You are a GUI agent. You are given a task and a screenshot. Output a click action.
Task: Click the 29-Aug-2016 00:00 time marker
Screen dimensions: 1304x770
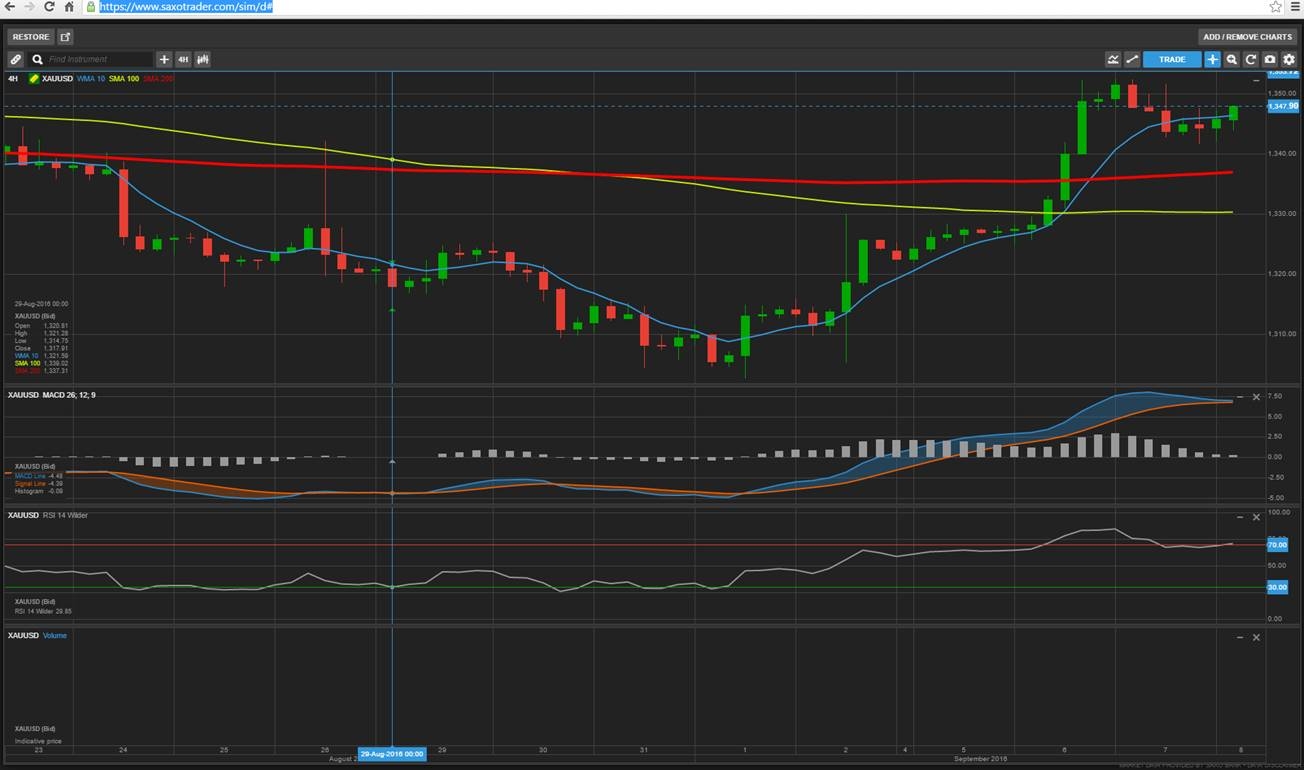click(392, 754)
